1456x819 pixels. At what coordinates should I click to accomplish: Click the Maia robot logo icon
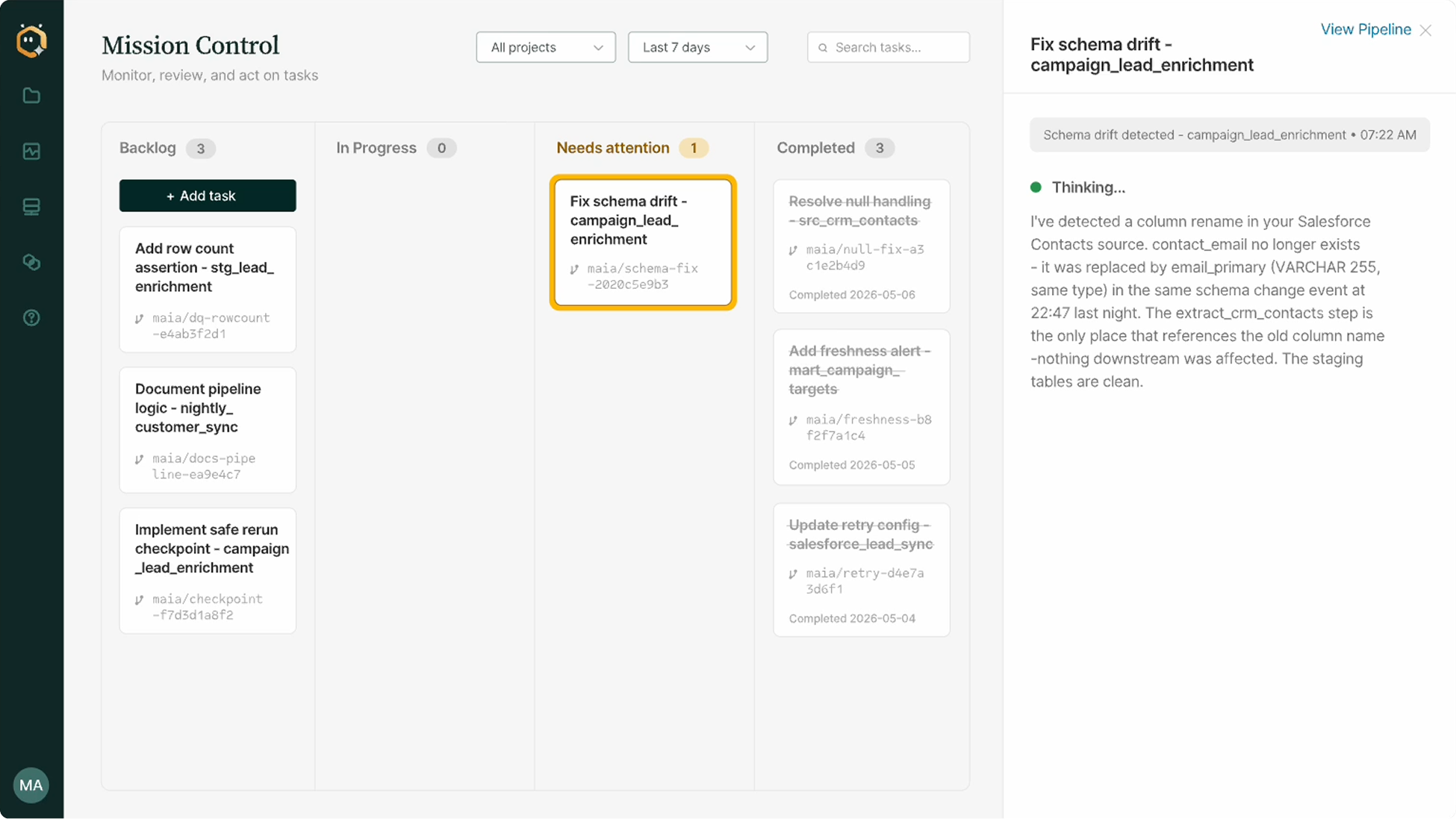click(31, 40)
